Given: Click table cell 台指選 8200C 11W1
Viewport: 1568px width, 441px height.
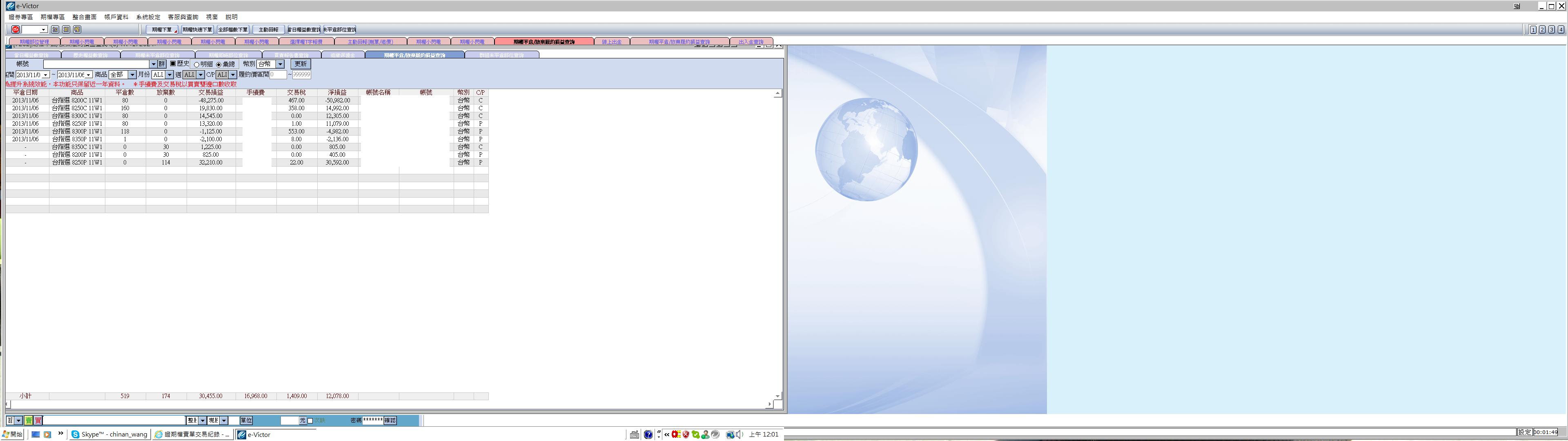Looking at the screenshot, I should point(77,100).
